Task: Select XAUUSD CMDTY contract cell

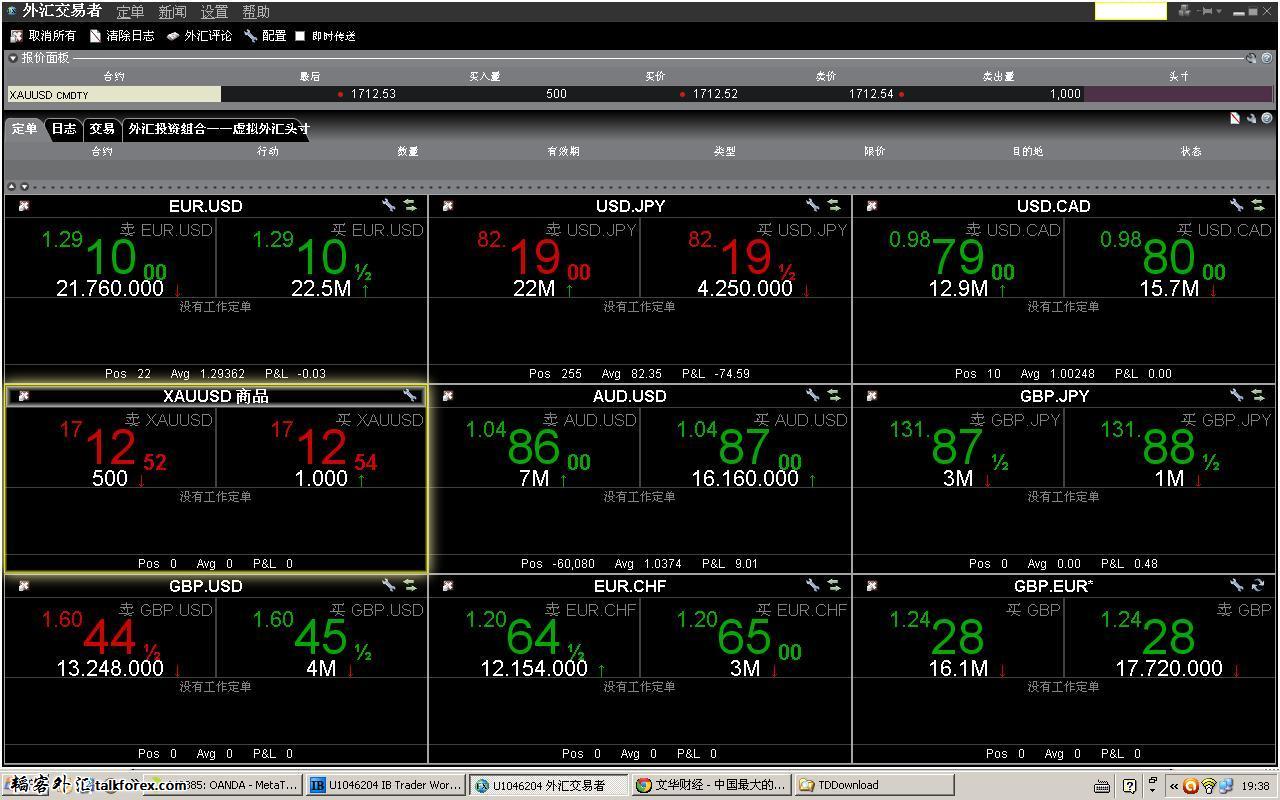Action: coord(114,94)
